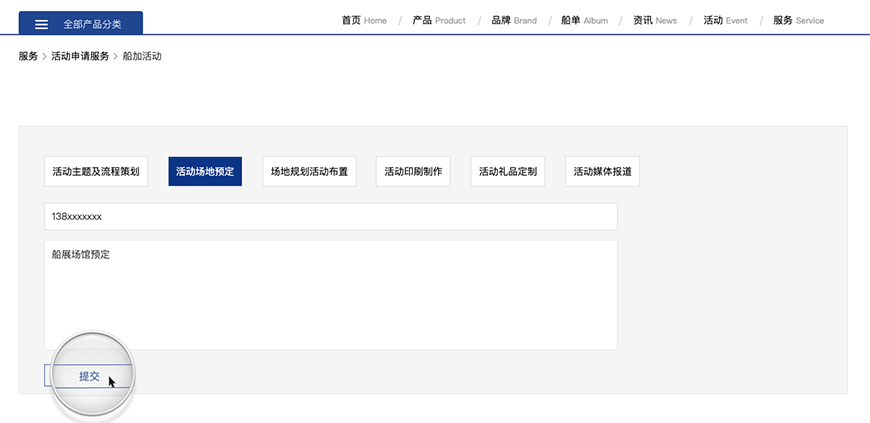Select 活动主题及流程策划 option
This screenshot has width=870, height=423.
tap(96, 171)
